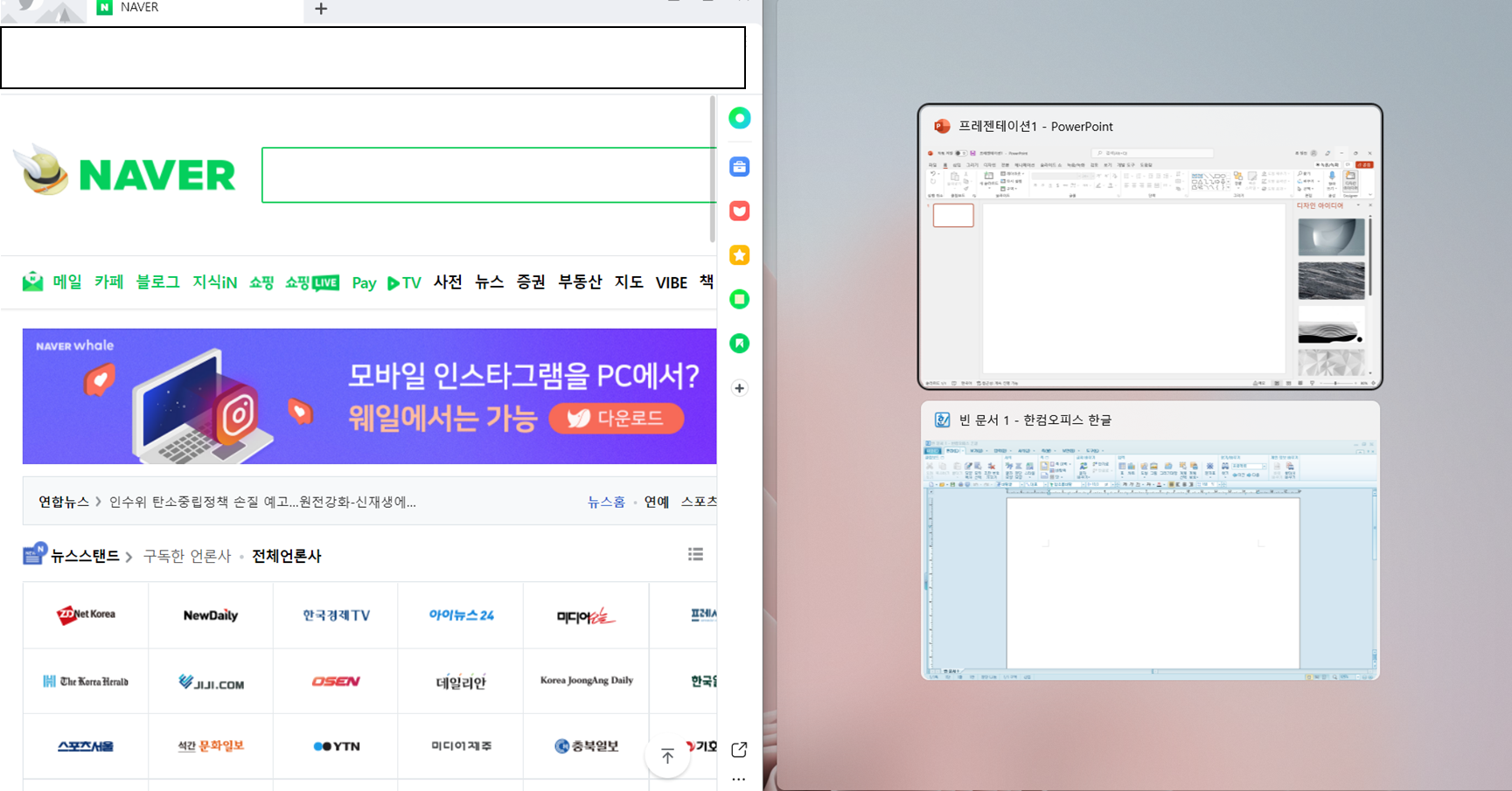Open VIBE link
The width and height of the screenshot is (1512, 791).
tap(672, 282)
